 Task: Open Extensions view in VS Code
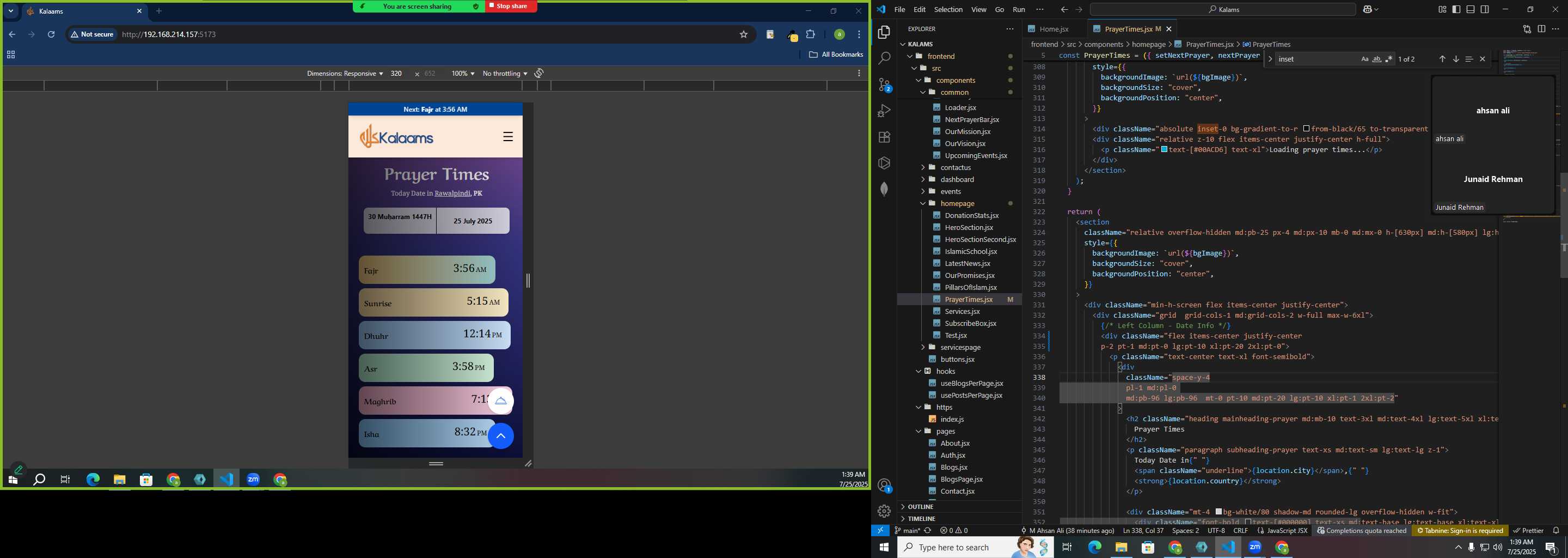tap(884, 137)
